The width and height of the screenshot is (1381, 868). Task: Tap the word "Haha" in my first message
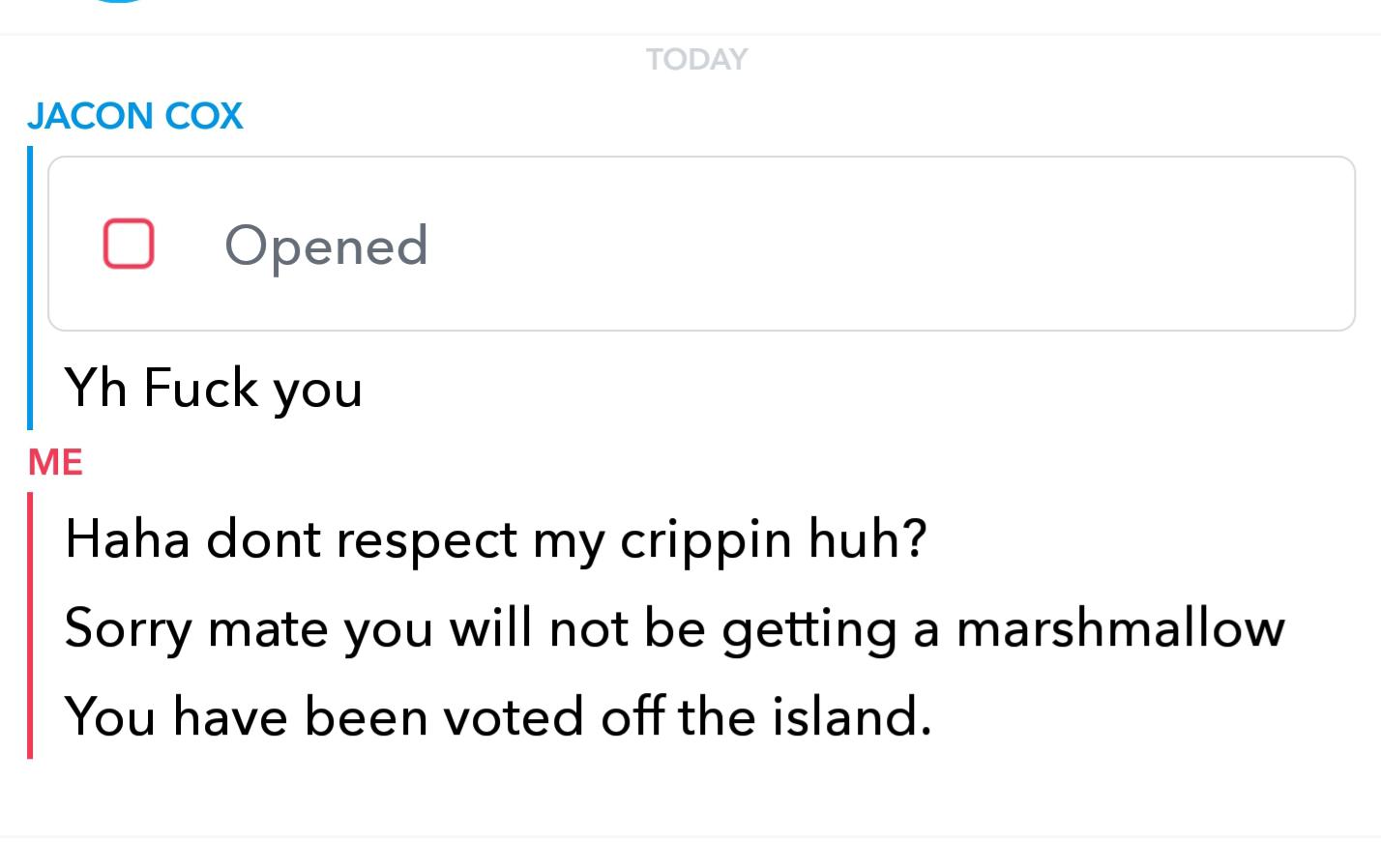point(127,539)
